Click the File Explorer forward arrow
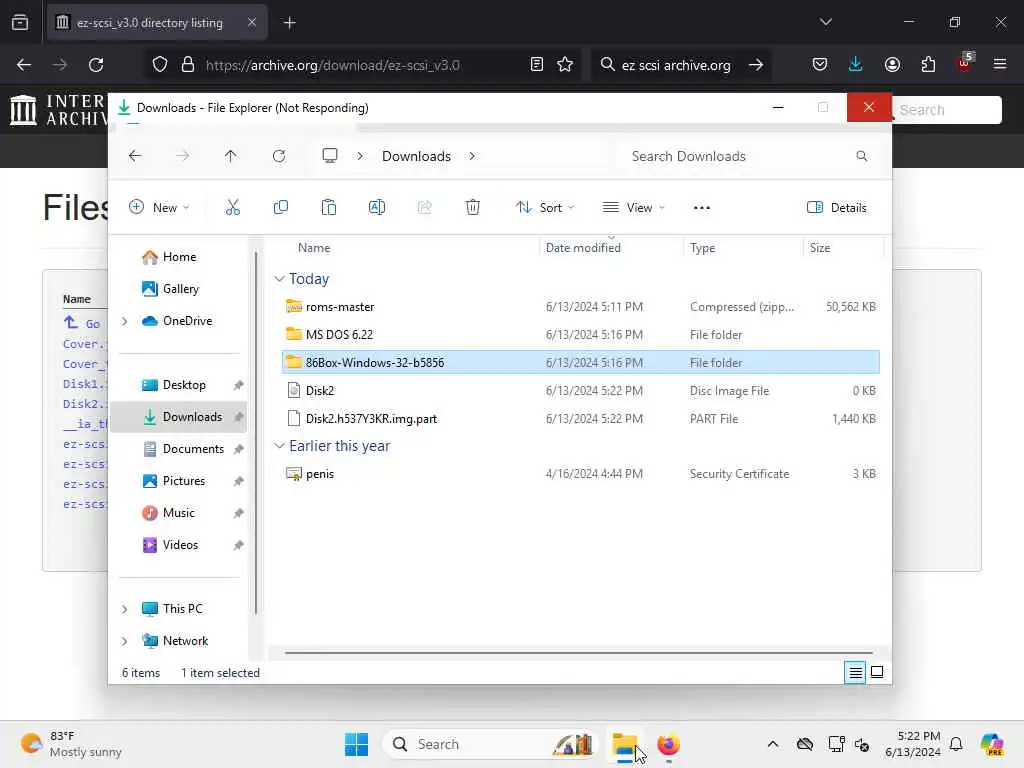The width and height of the screenshot is (1024, 768). coord(183,156)
